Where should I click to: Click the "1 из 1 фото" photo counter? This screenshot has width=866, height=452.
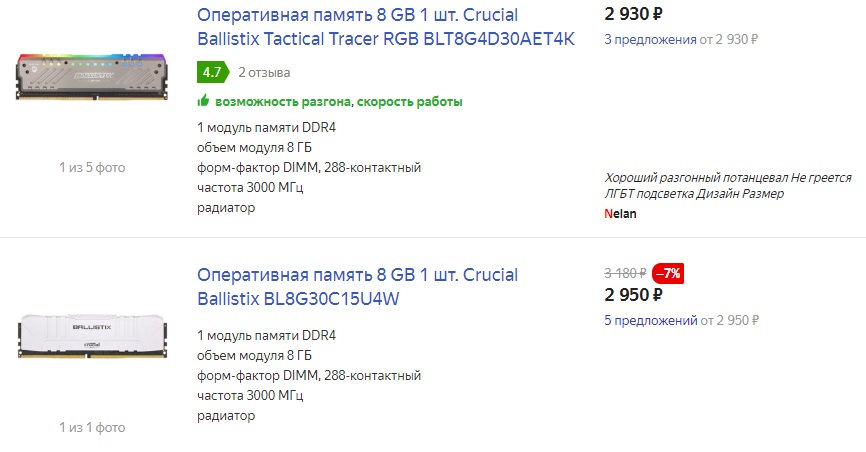[92, 427]
